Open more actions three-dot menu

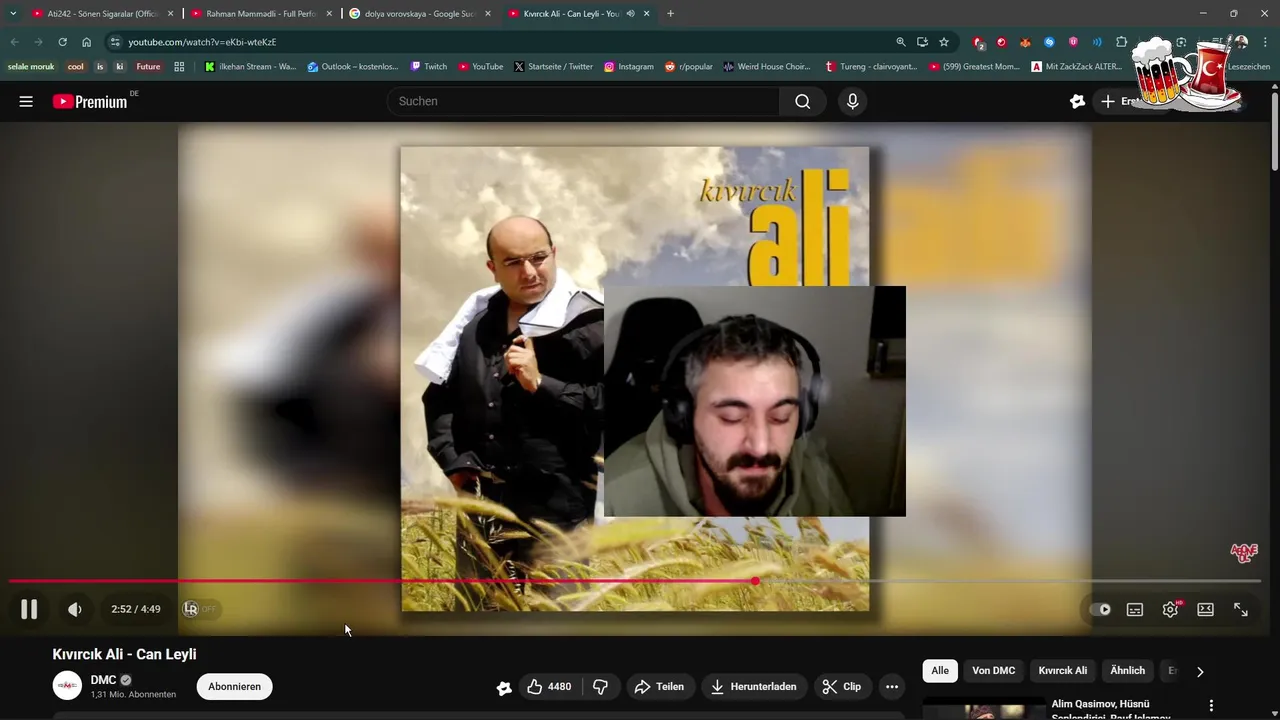click(x=892, y=686)
